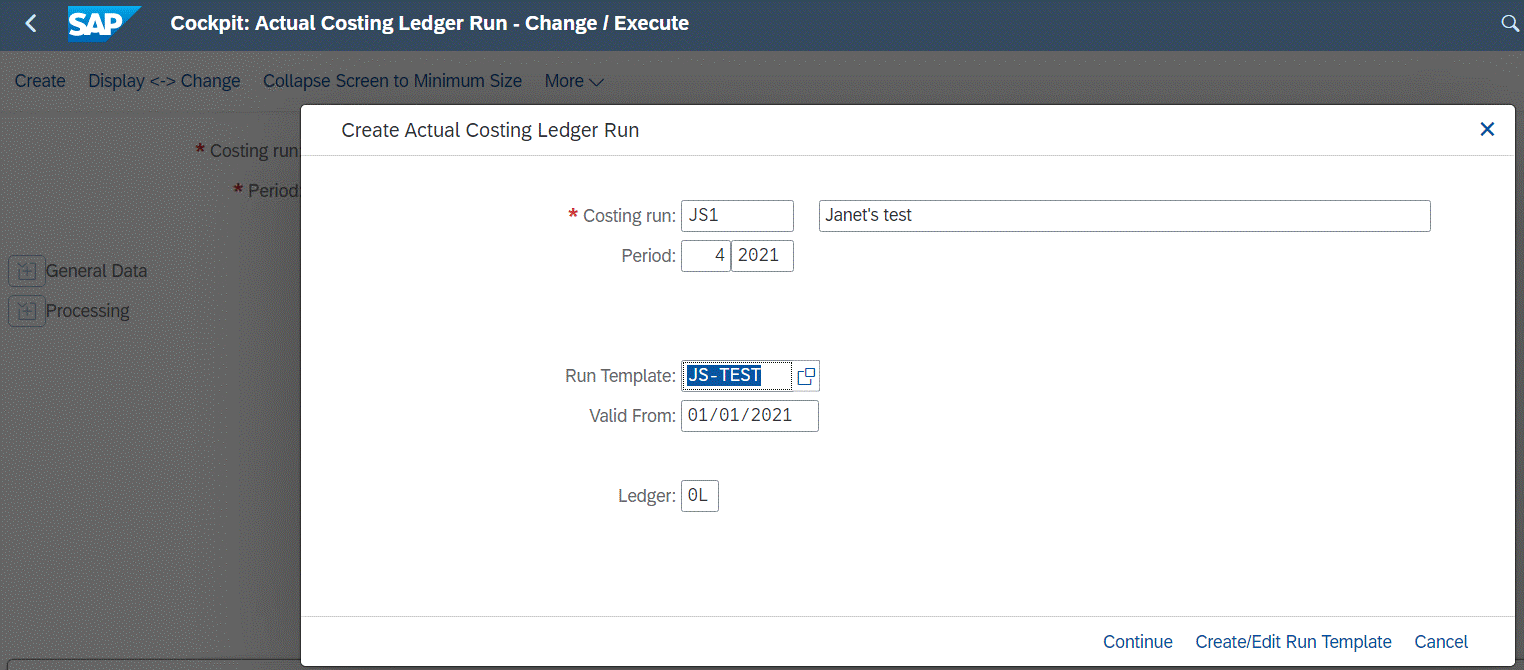The image size is (1524, 670).
Task: Click the Cancel link
Action: (x=1441, y=641)
